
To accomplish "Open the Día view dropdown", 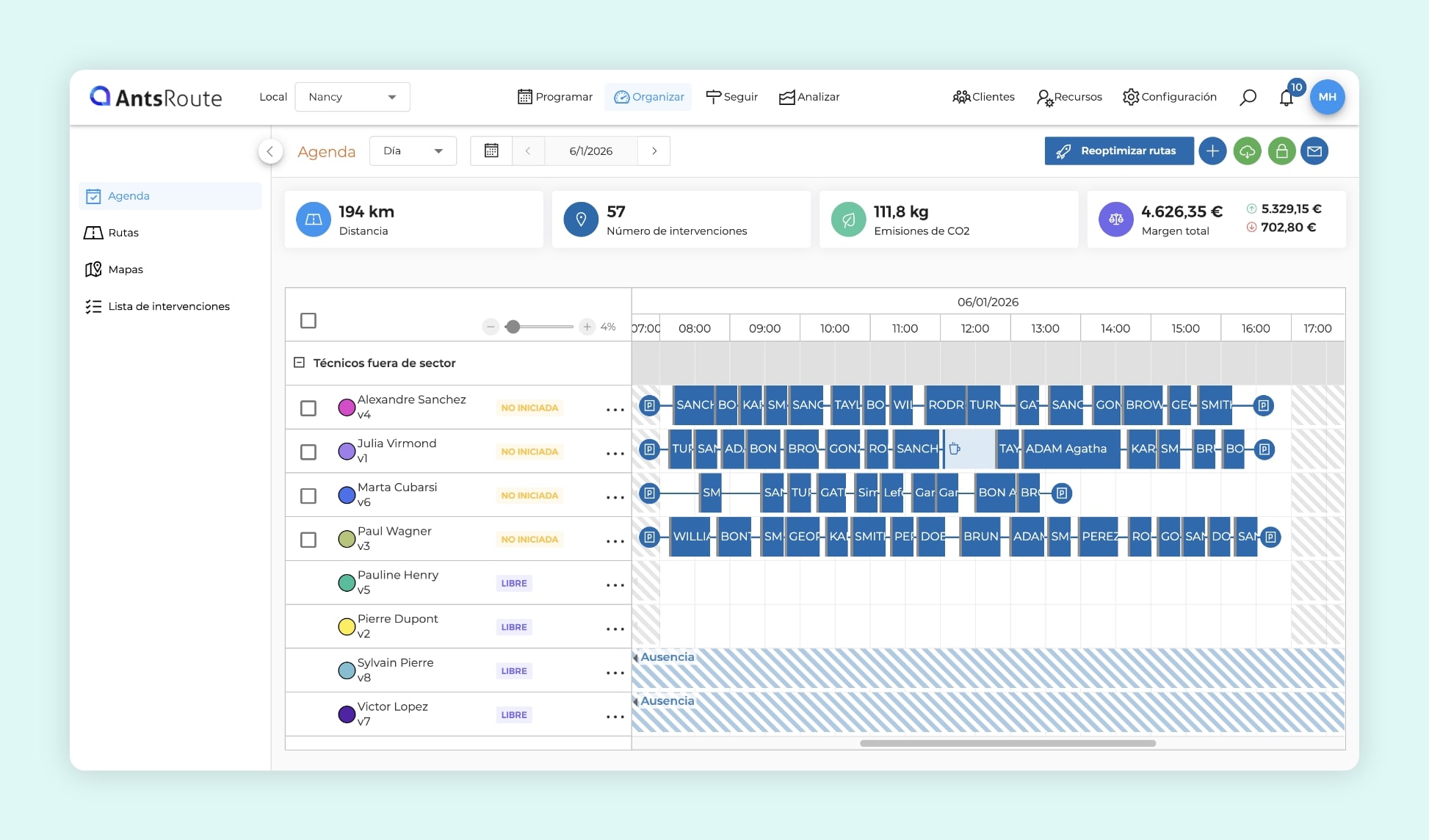I will coord(413,151).
